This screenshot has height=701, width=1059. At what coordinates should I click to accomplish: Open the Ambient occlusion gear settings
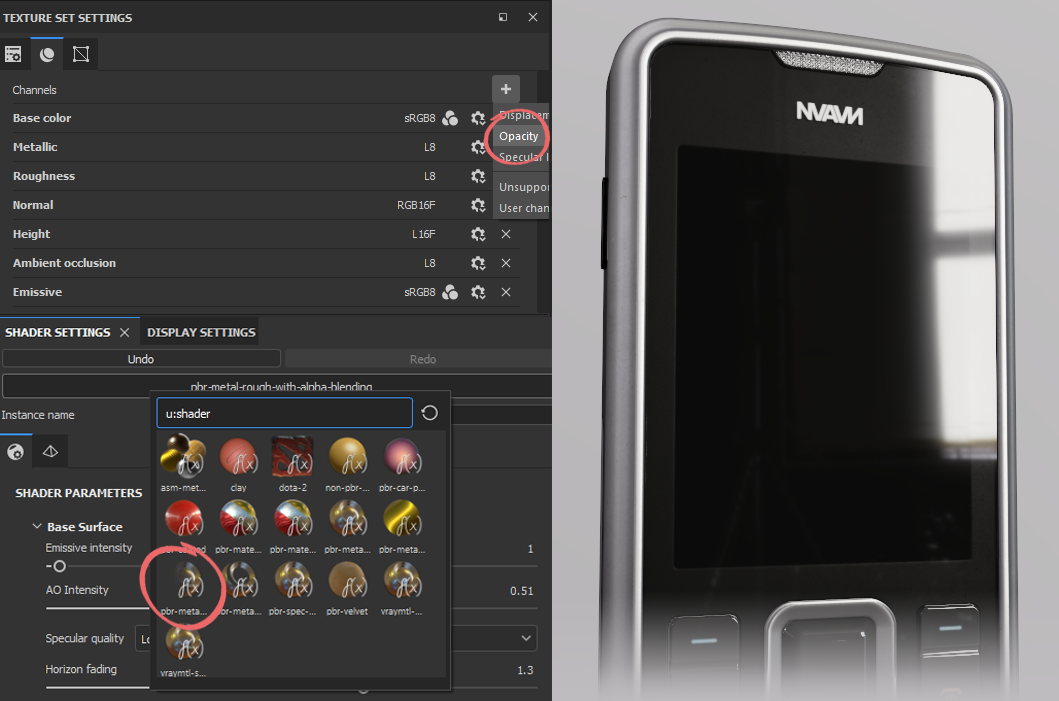(478, 263)
